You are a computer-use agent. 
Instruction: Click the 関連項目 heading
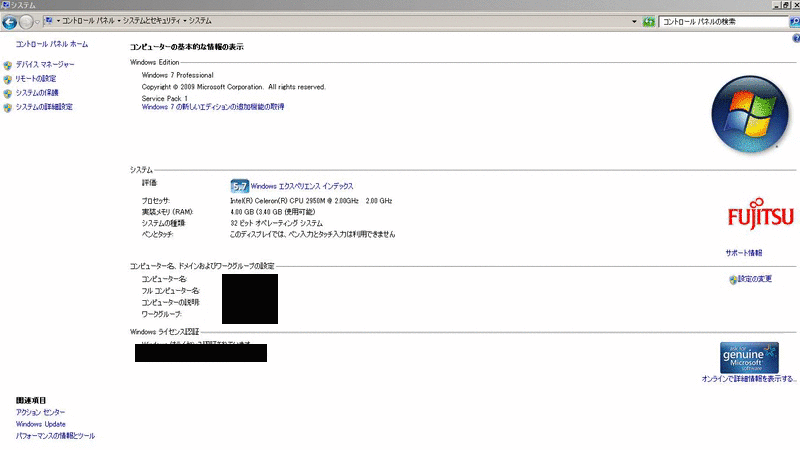(31, 401)
